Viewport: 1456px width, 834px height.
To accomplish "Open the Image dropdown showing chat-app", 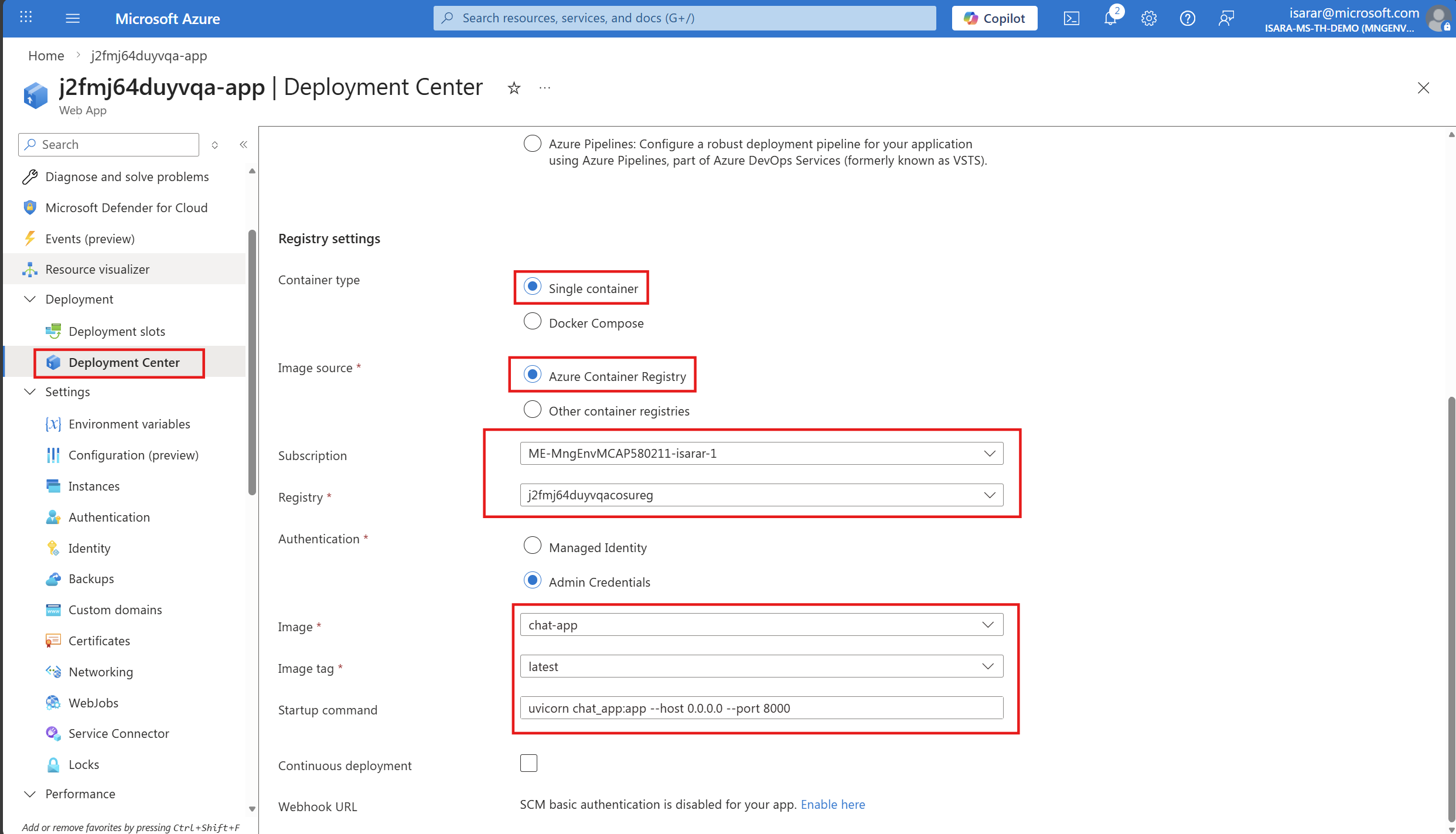I will [x=761, y=625].
